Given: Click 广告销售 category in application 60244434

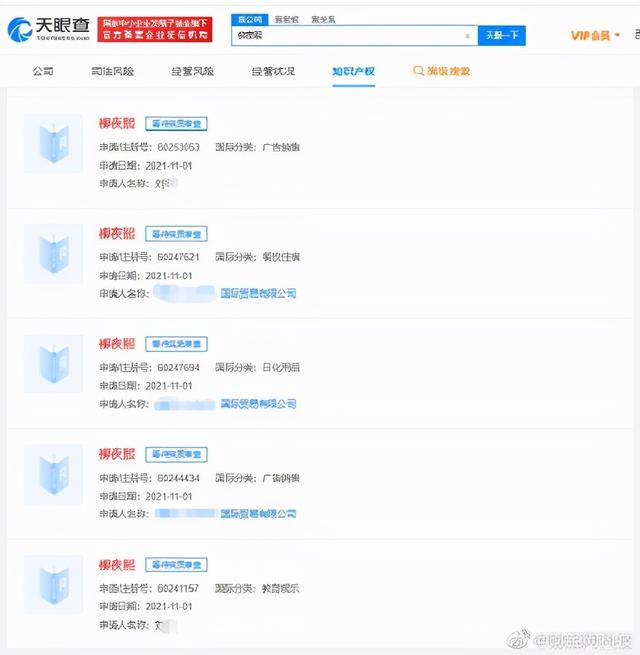Looking at the screenshot, I should [281, 478].
